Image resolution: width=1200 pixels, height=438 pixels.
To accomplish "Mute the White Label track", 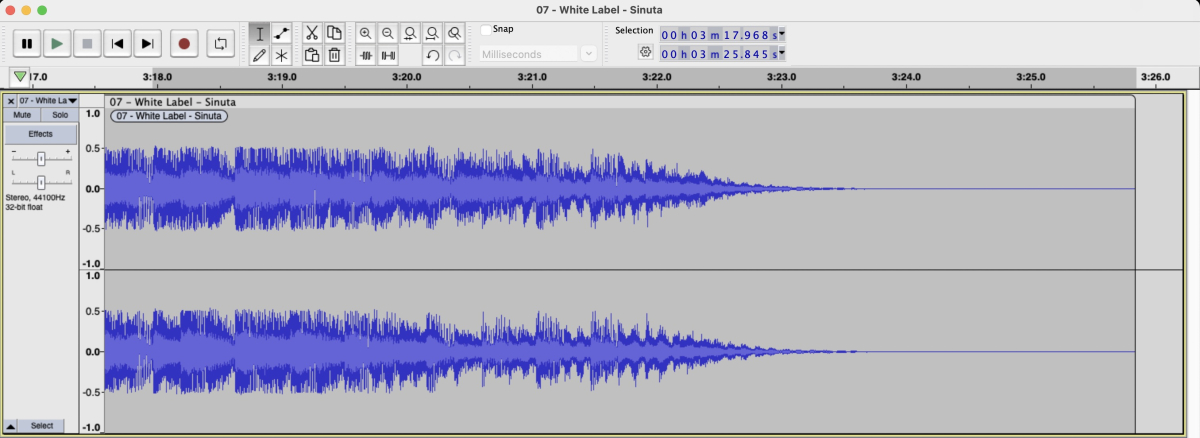I will tap(22, 116).
